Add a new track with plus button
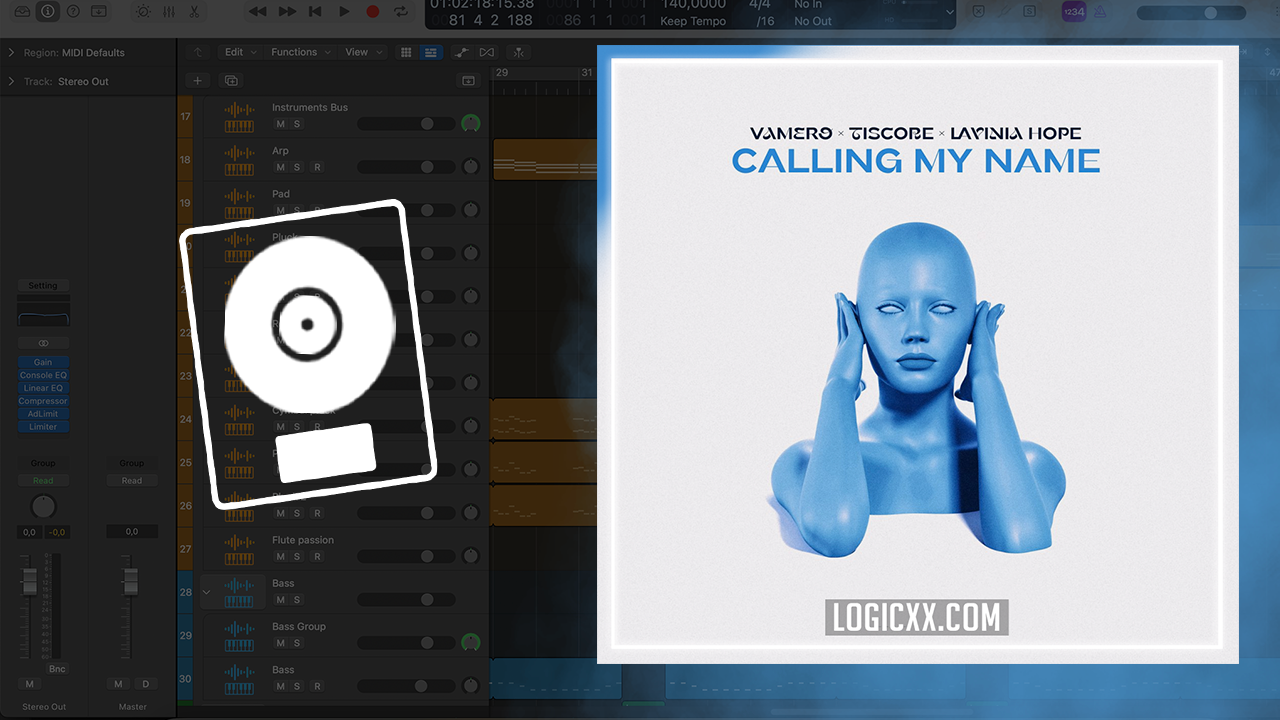 coord(198,80)
